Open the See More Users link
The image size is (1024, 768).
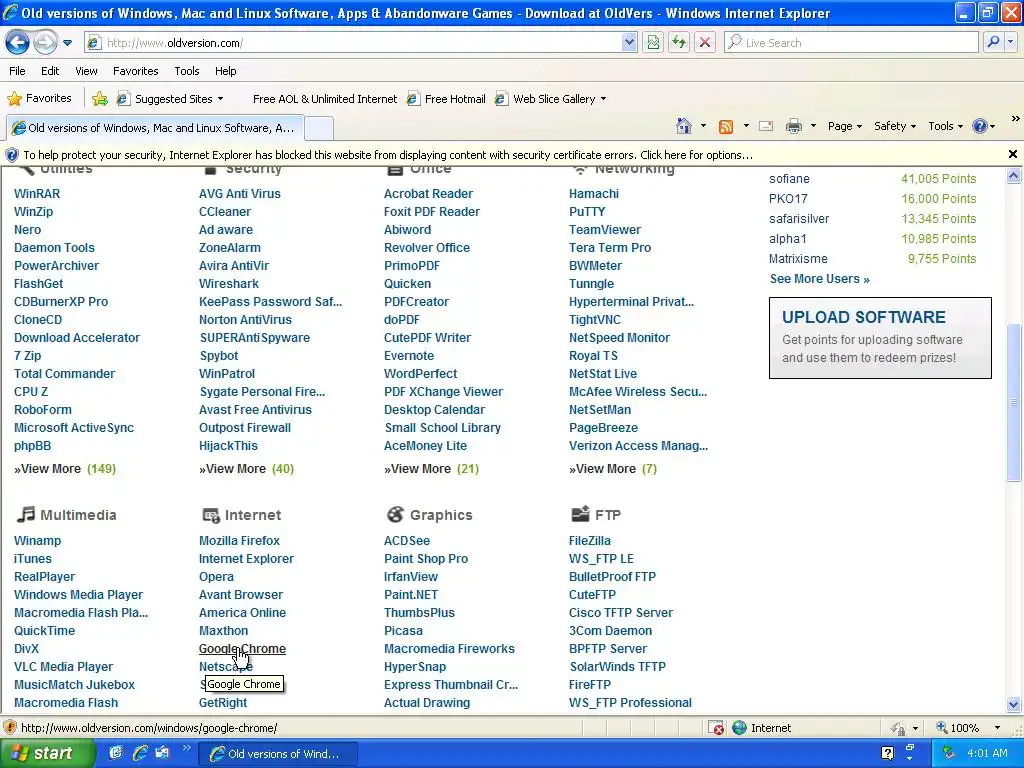pyautogui.click(x=820, y=279)
